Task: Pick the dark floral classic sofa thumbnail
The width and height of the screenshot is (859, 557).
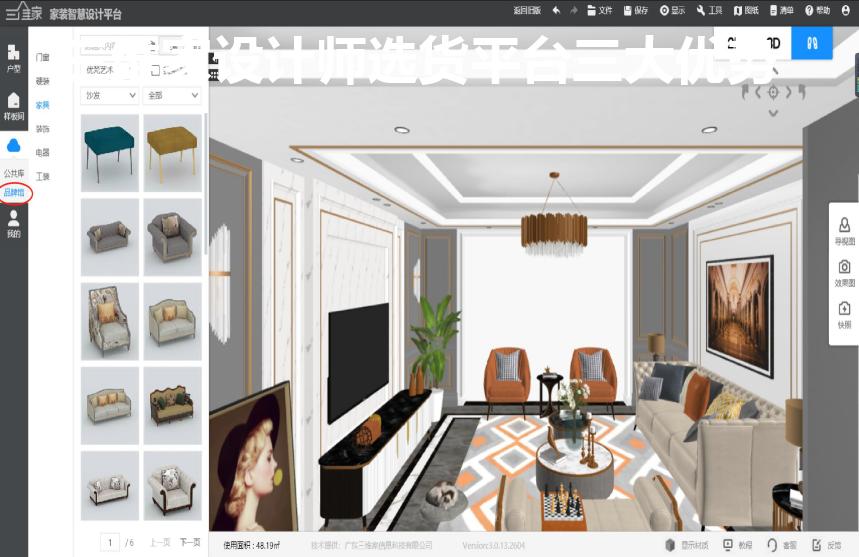Action: click(x=173, y=406)
